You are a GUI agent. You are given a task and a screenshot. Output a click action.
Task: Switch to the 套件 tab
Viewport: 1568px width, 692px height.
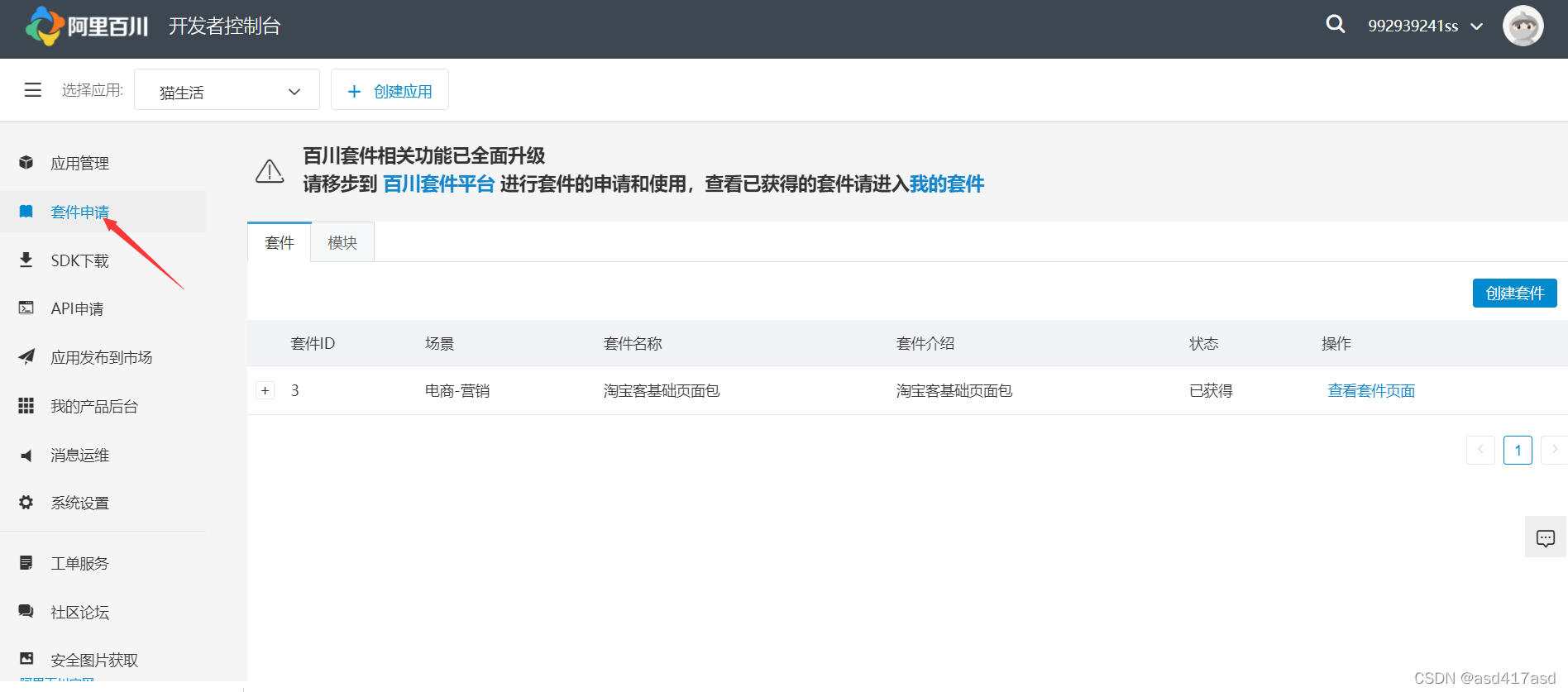click(x=280, y=242)
